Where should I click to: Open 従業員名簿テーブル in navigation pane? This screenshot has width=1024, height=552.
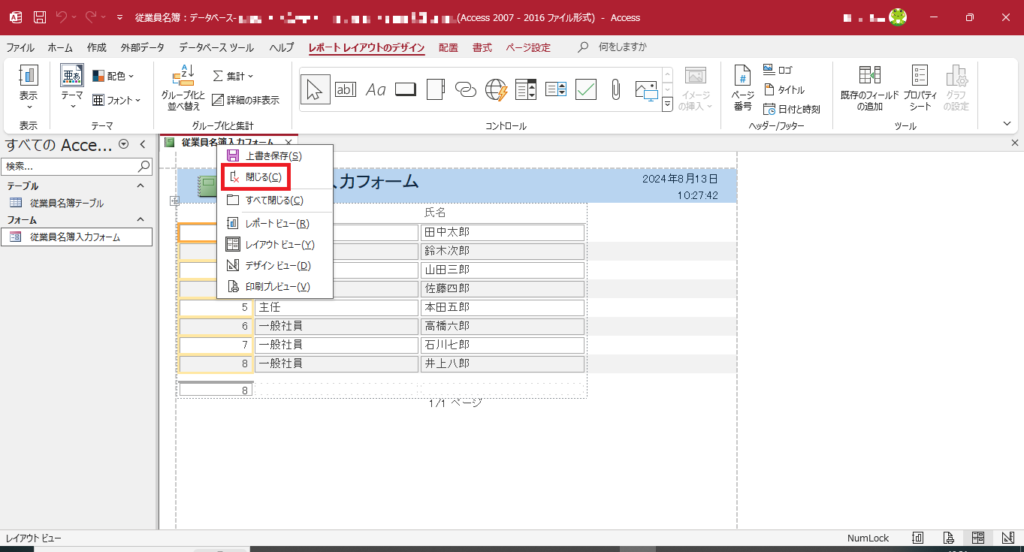pos(66,203)
